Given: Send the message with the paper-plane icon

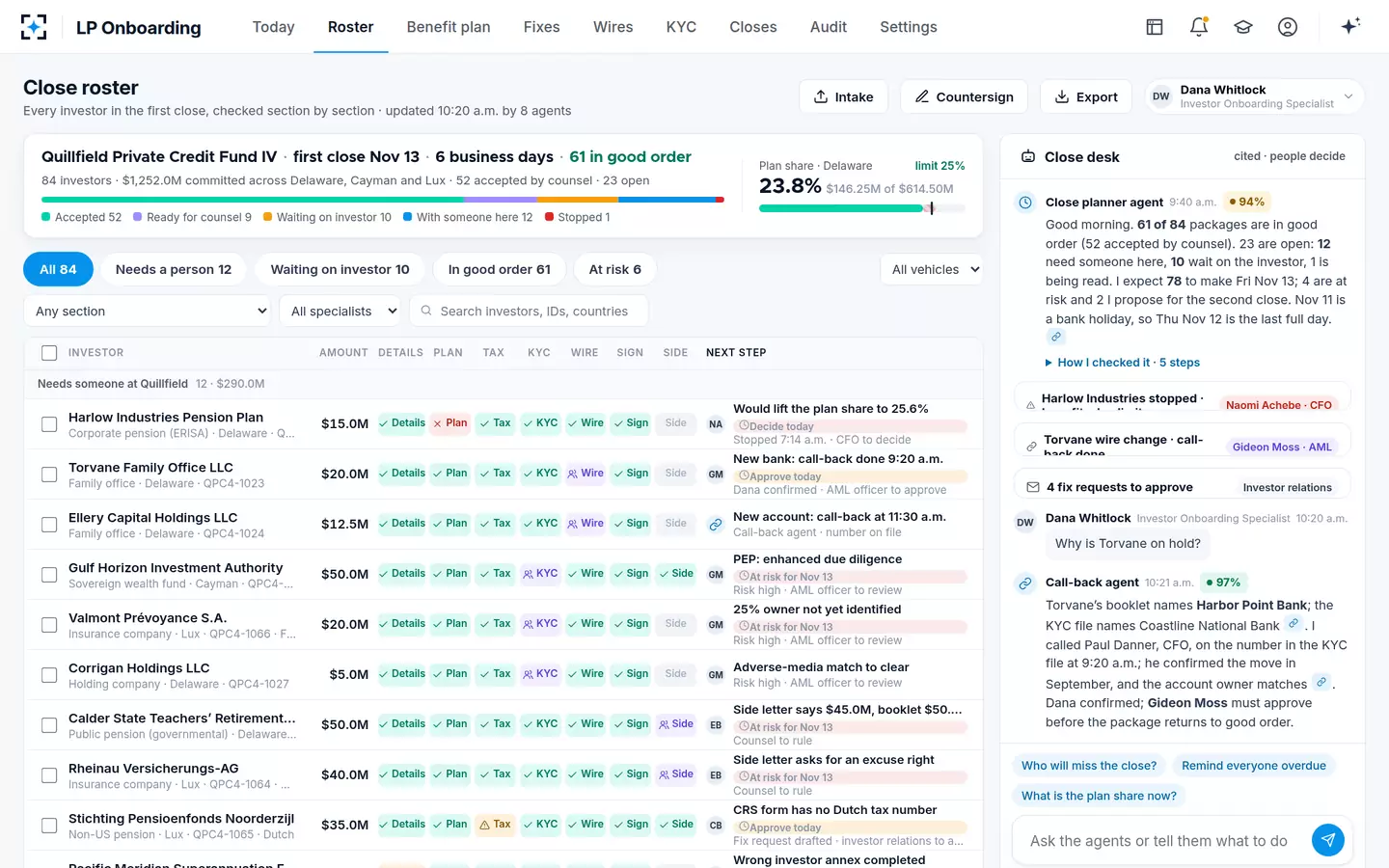Looking at the screenshot, I should (x=1328, y=840).
